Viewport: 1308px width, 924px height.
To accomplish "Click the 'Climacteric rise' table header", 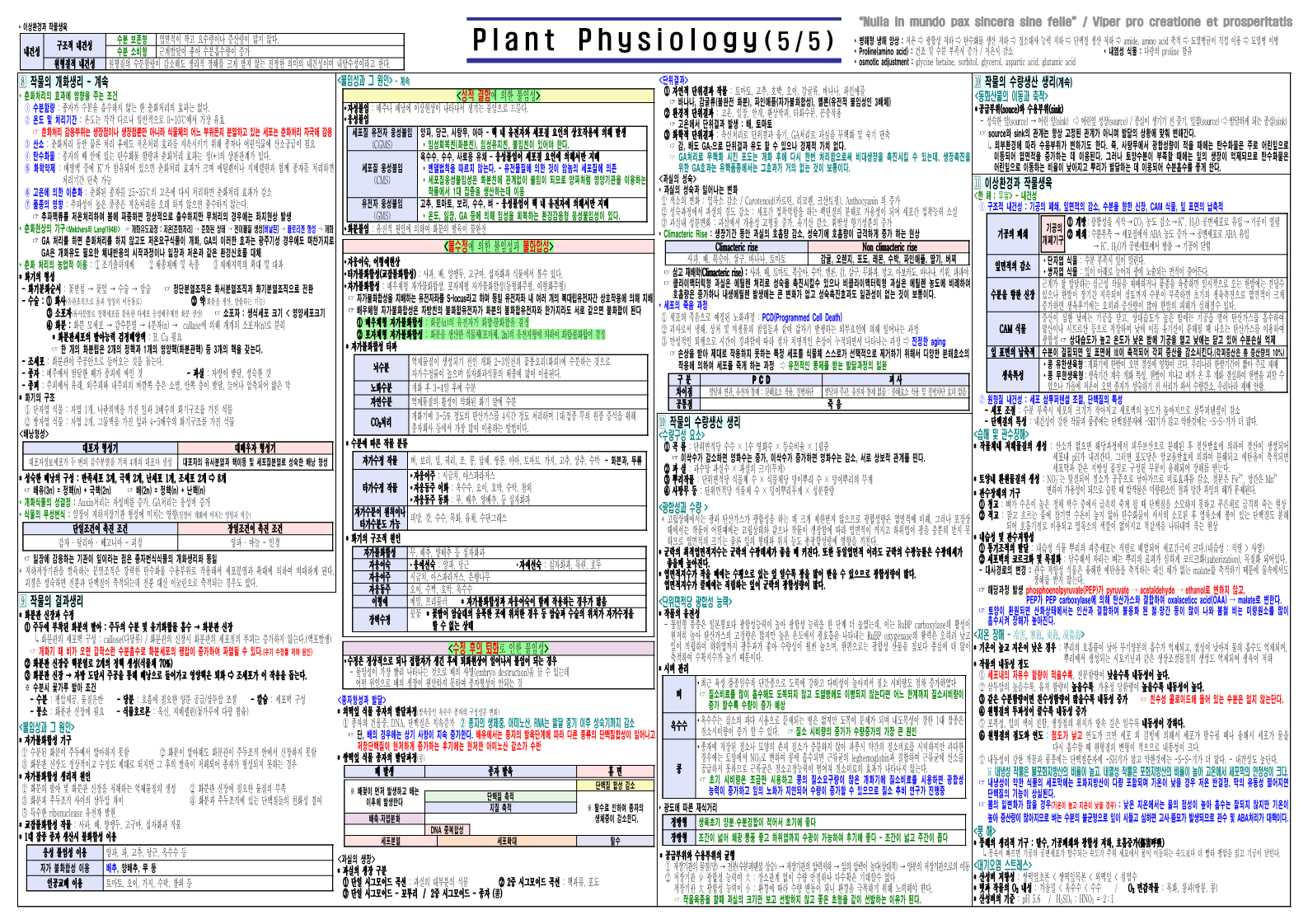I will (736, 246).
